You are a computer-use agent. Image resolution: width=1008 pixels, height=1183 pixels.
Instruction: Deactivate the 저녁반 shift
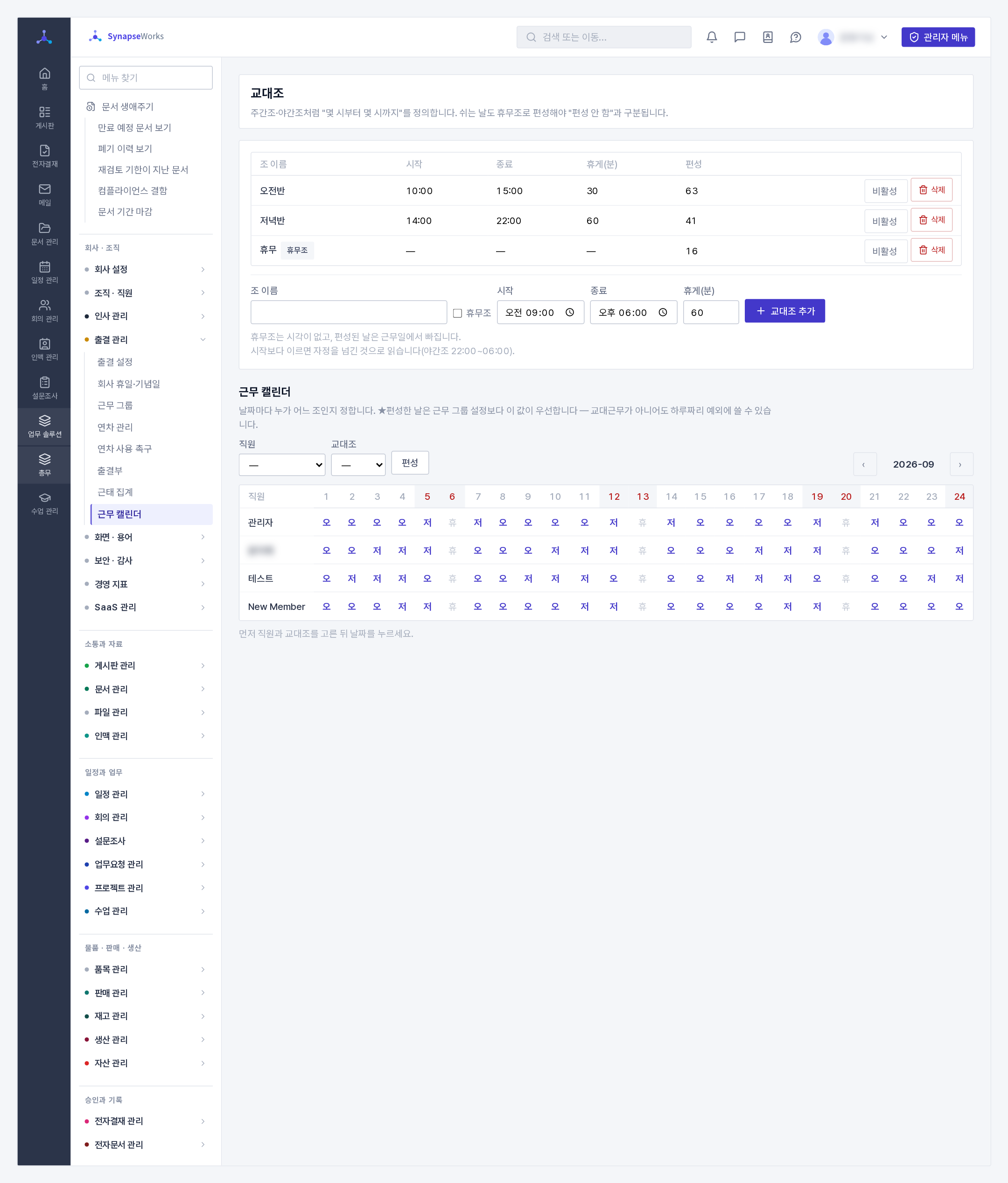click(x=885, y=221)
